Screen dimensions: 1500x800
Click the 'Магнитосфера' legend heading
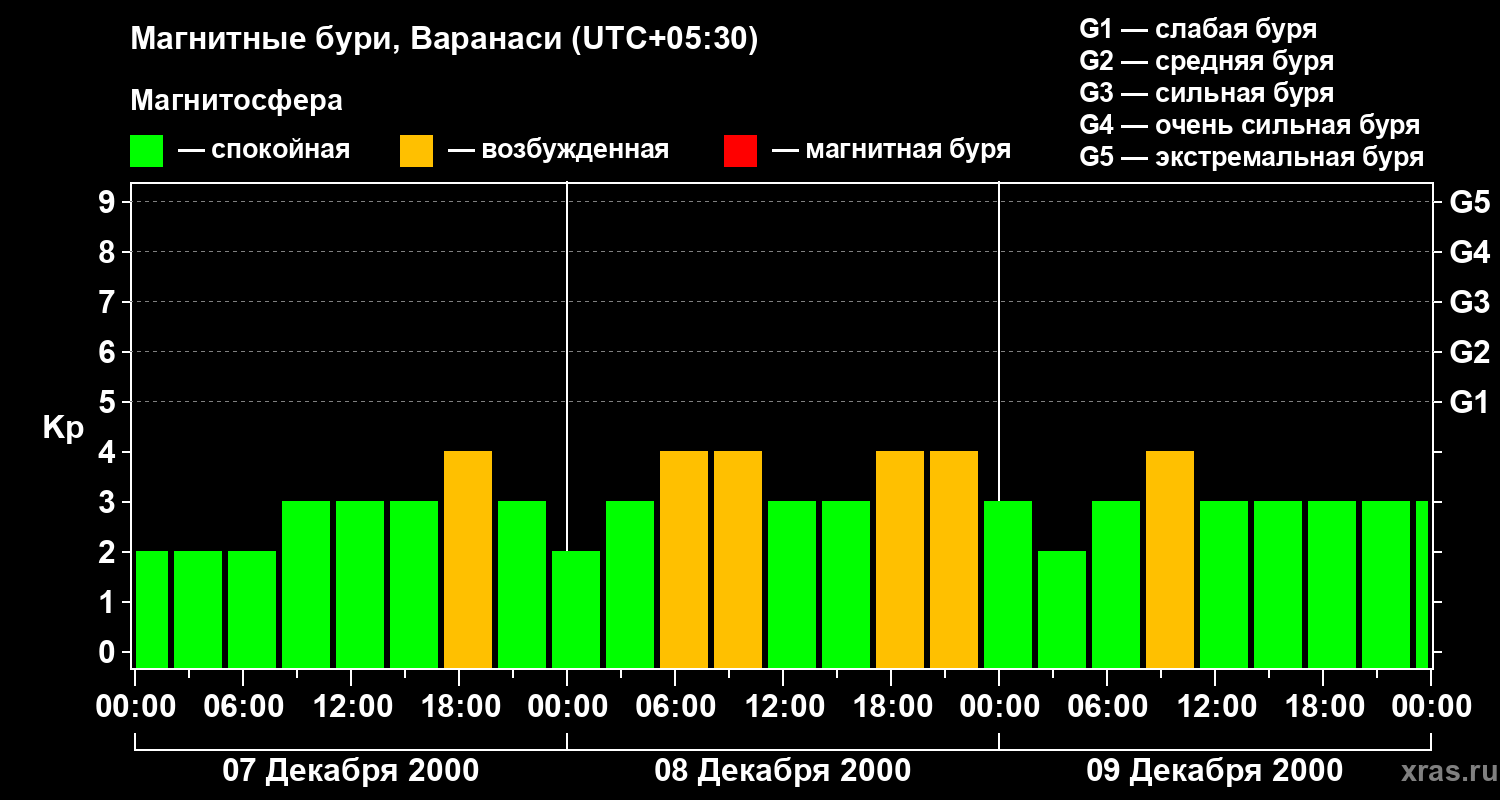point(236,101)
